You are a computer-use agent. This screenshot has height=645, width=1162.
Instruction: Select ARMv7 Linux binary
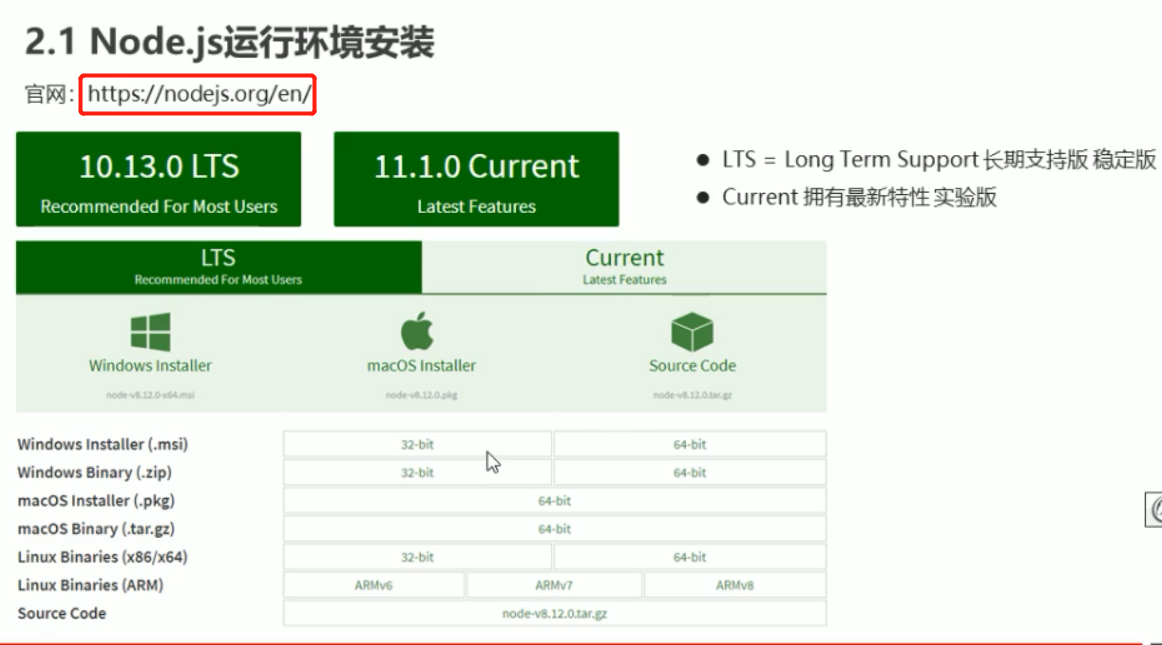point(554,585)
